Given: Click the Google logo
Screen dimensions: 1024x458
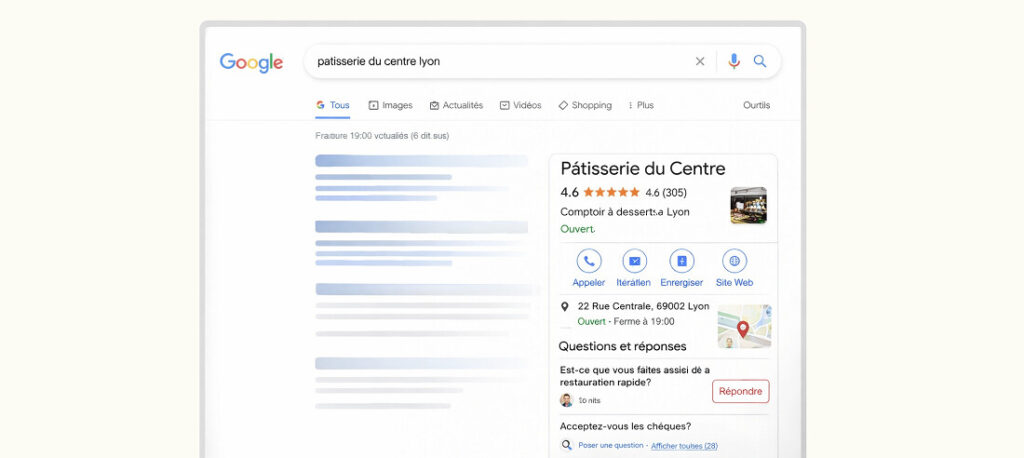Looking at the screenshot, I should point(251,62).
